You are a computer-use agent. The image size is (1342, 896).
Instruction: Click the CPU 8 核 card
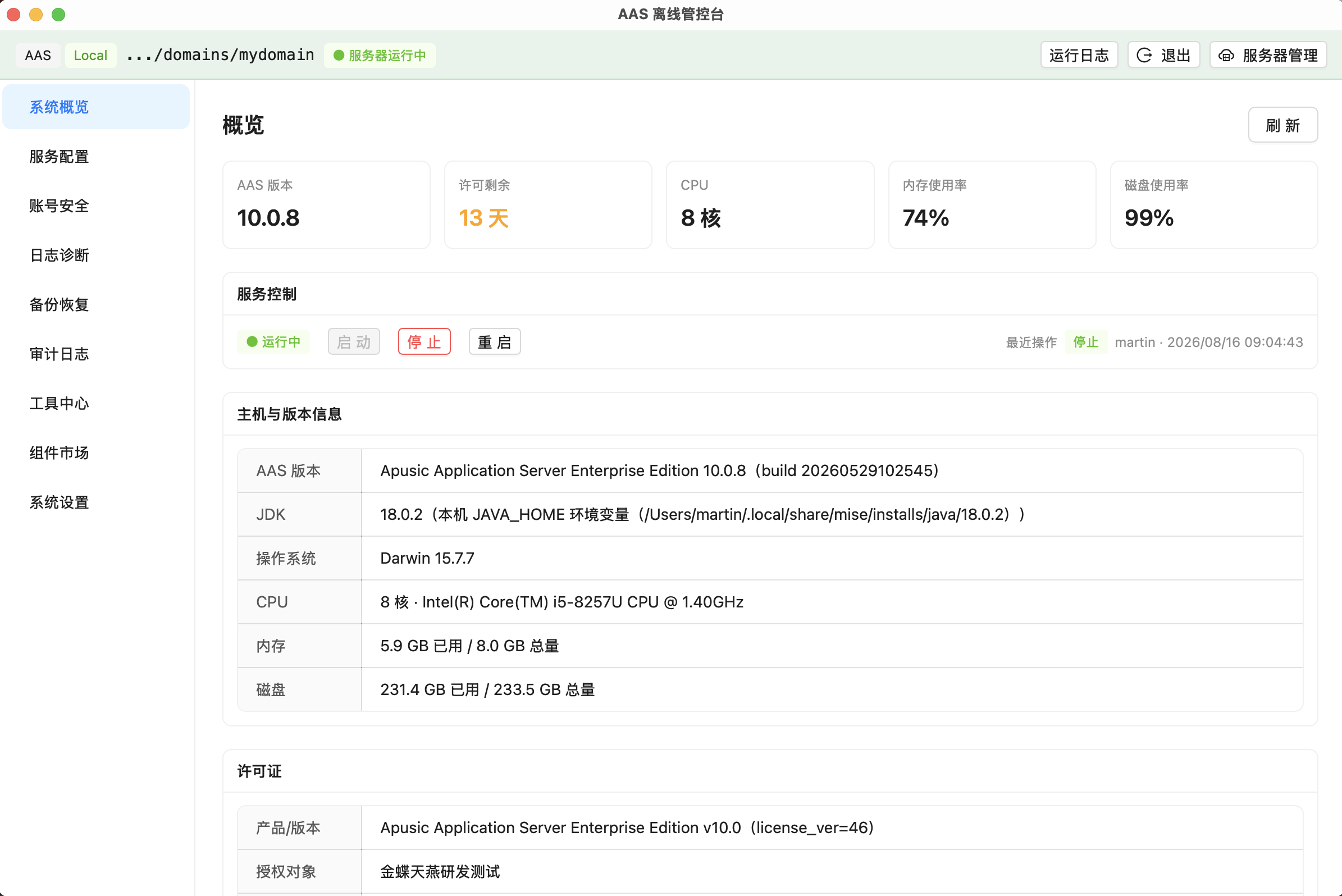(x=770, y=205)
